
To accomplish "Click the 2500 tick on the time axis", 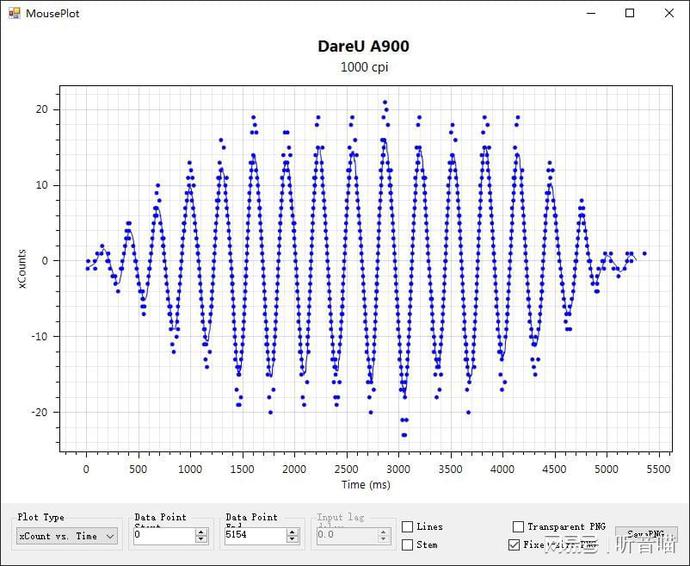I will tap(346, 469).
